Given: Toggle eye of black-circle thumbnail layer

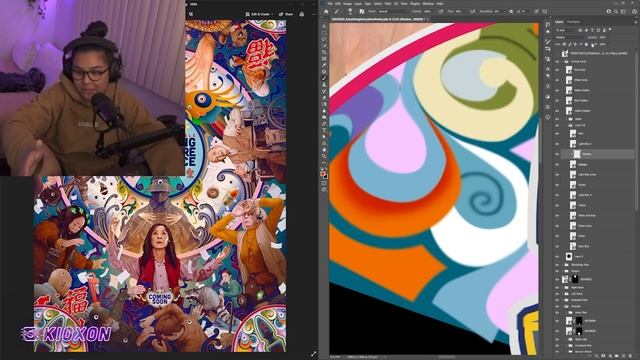Looking at the screenshot, I should pos(557,256).
